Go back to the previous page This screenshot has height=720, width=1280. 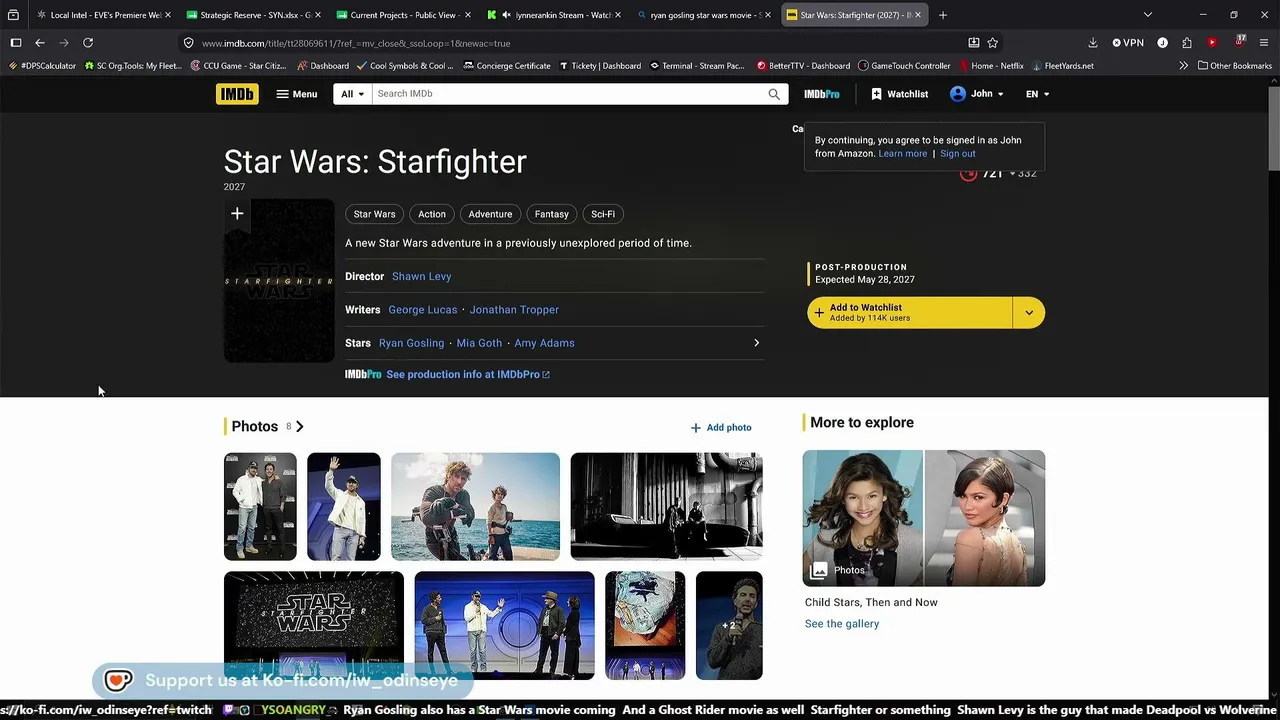(40, 43)
